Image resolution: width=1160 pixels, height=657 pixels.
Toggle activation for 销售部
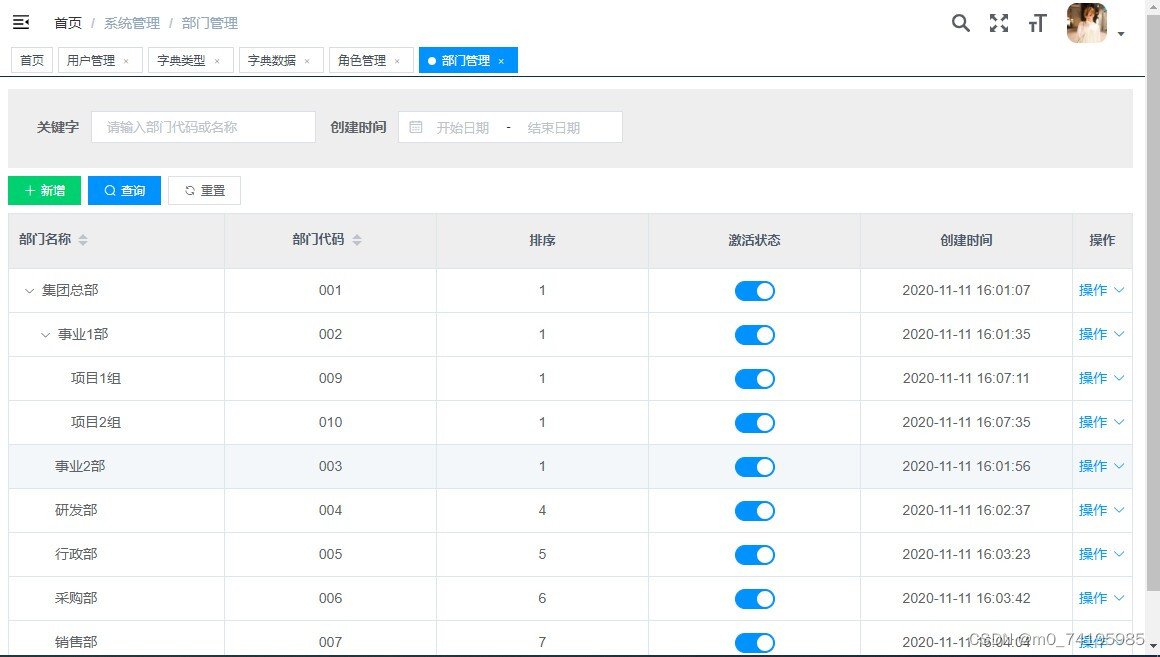click(x=755, y=642)
